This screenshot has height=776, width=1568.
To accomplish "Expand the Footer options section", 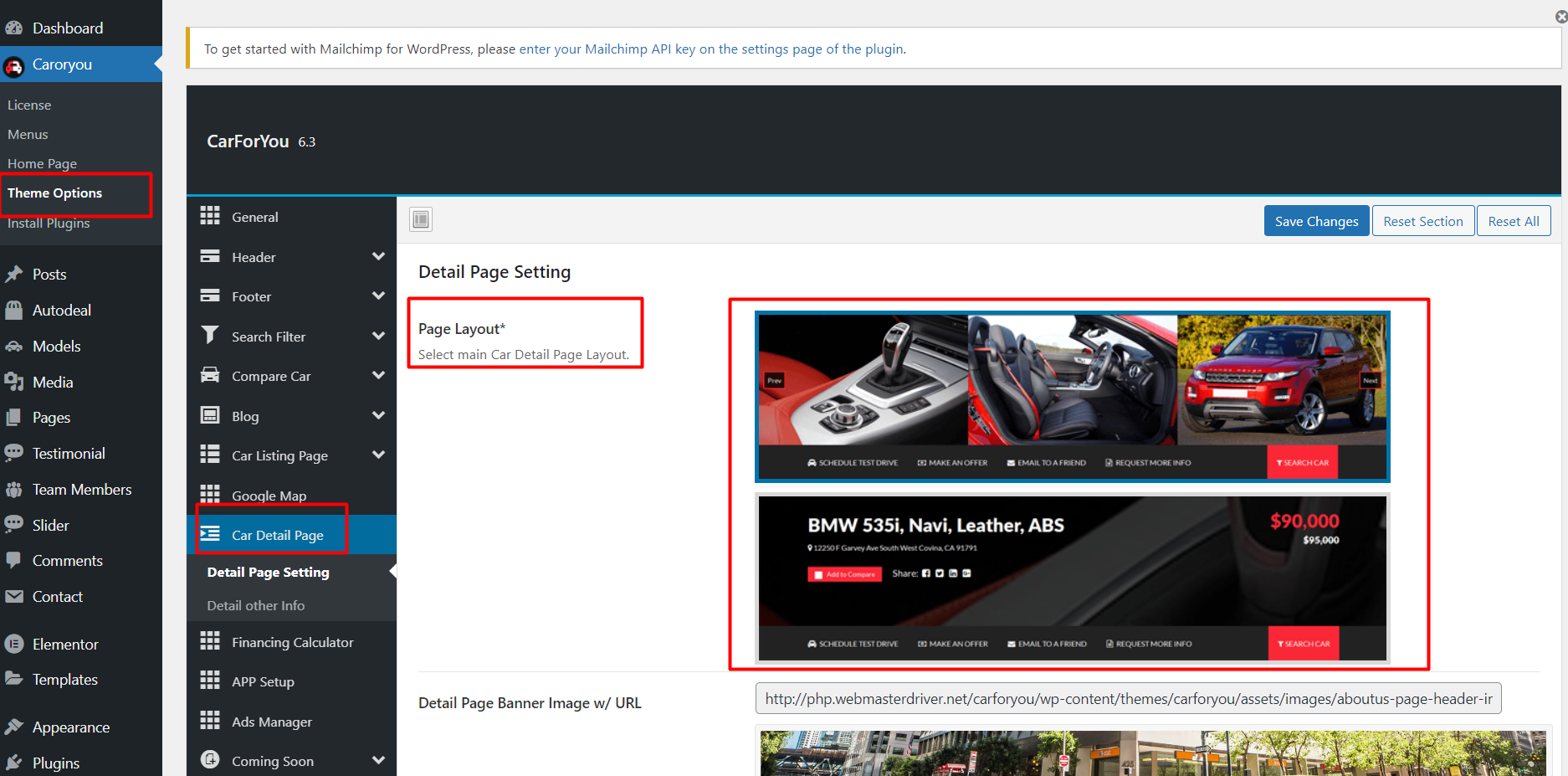I will 378,295.
